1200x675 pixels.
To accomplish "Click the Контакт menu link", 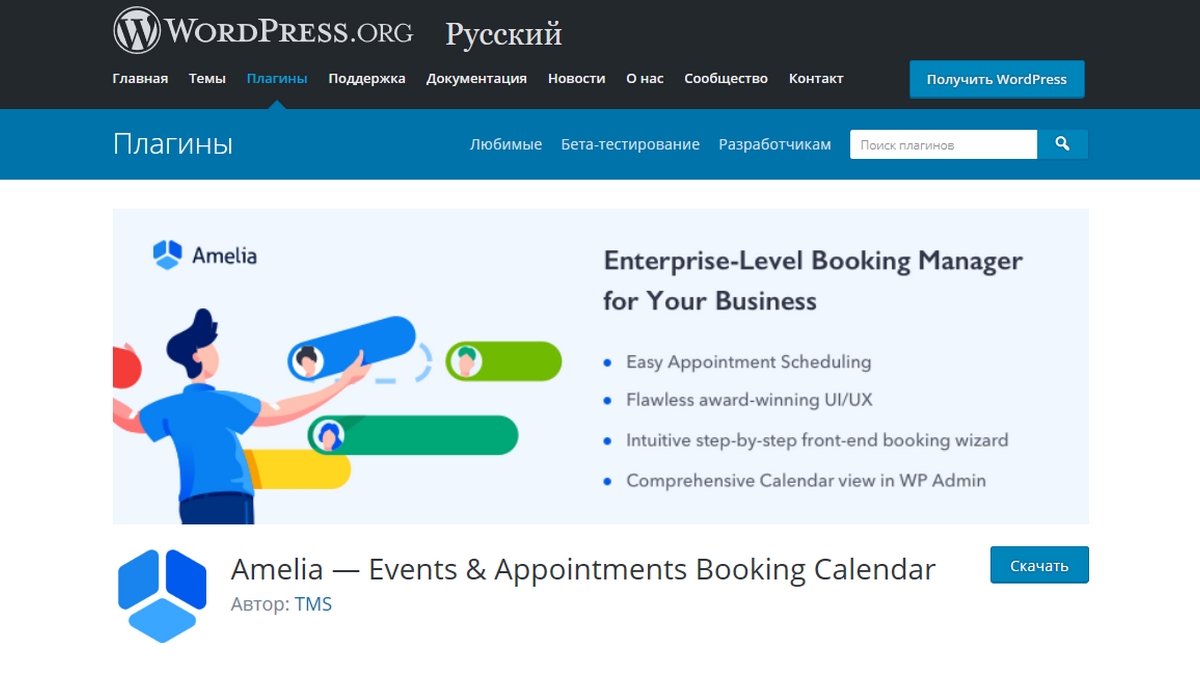I will (816, 78).
